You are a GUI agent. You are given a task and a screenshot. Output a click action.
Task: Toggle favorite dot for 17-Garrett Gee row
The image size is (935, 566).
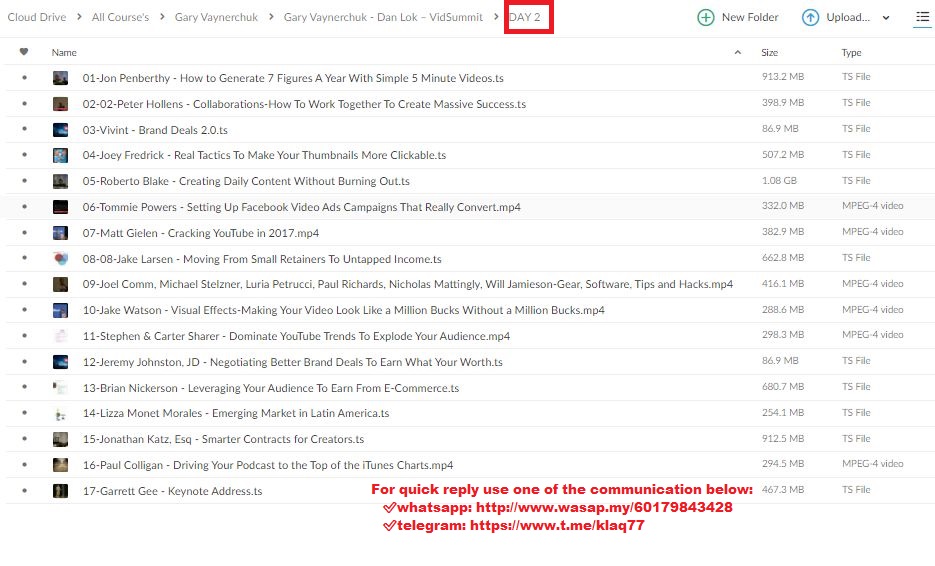[24, 490]
